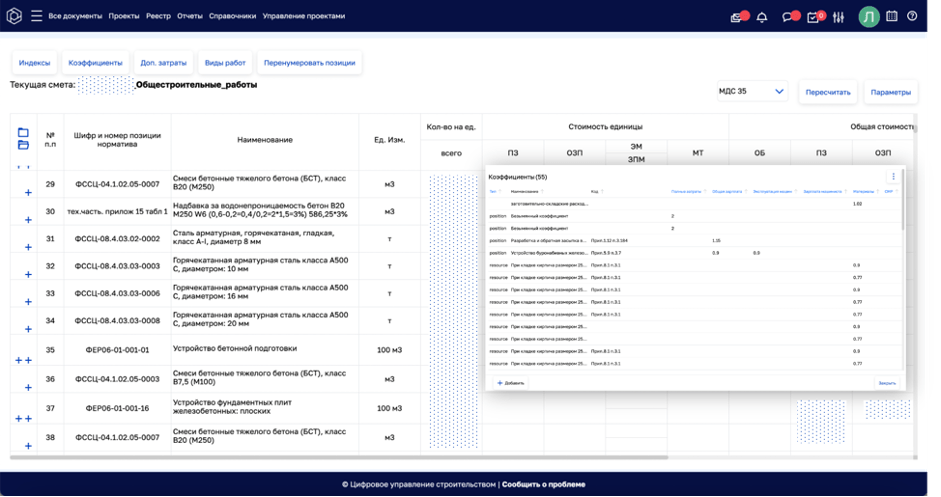Go to Управление проектами menu item
The height and width of the screenshot is (497, 941).
305,16
